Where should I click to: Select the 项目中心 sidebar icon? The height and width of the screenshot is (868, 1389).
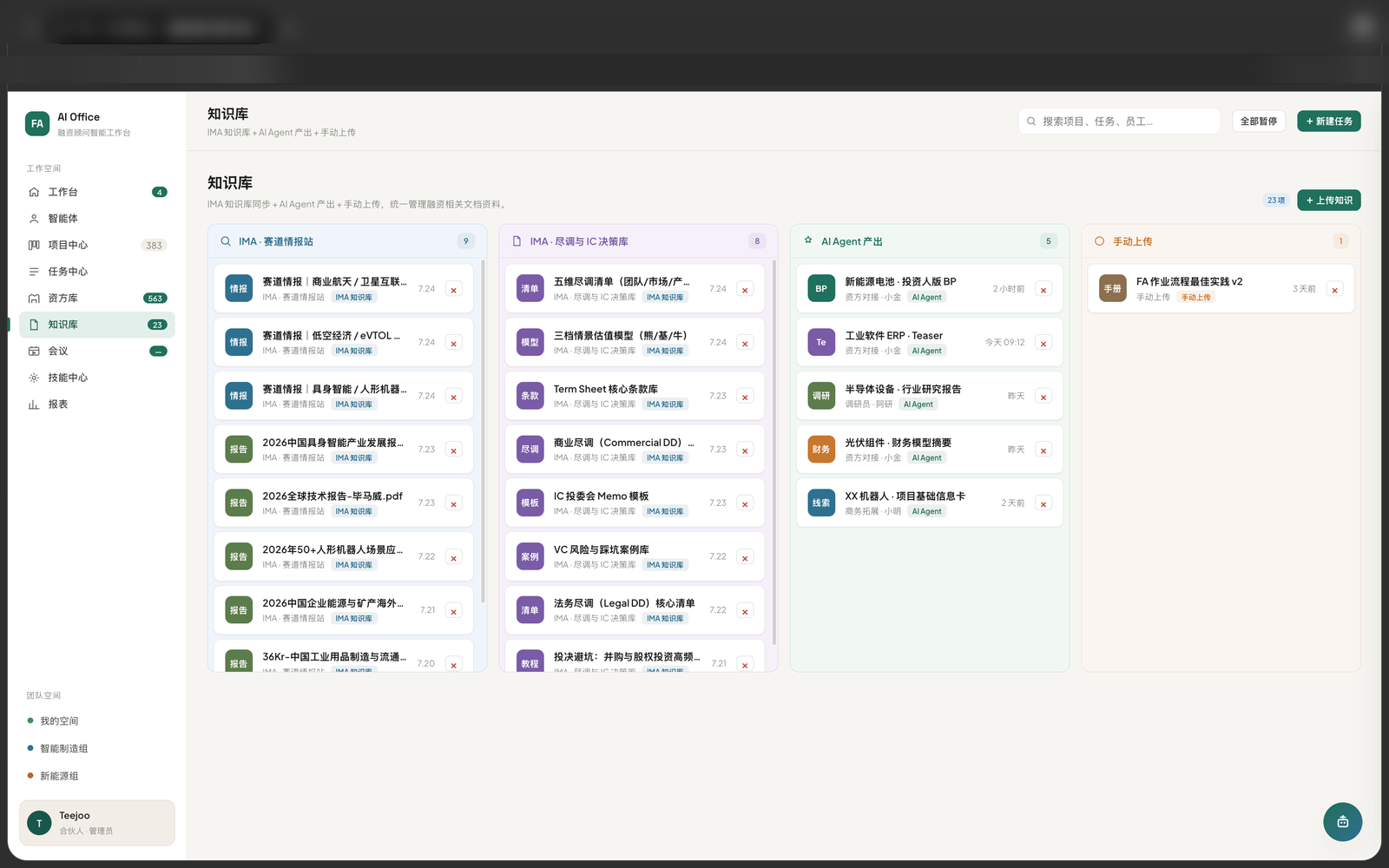pyautogui.click(x=34, y=245)
